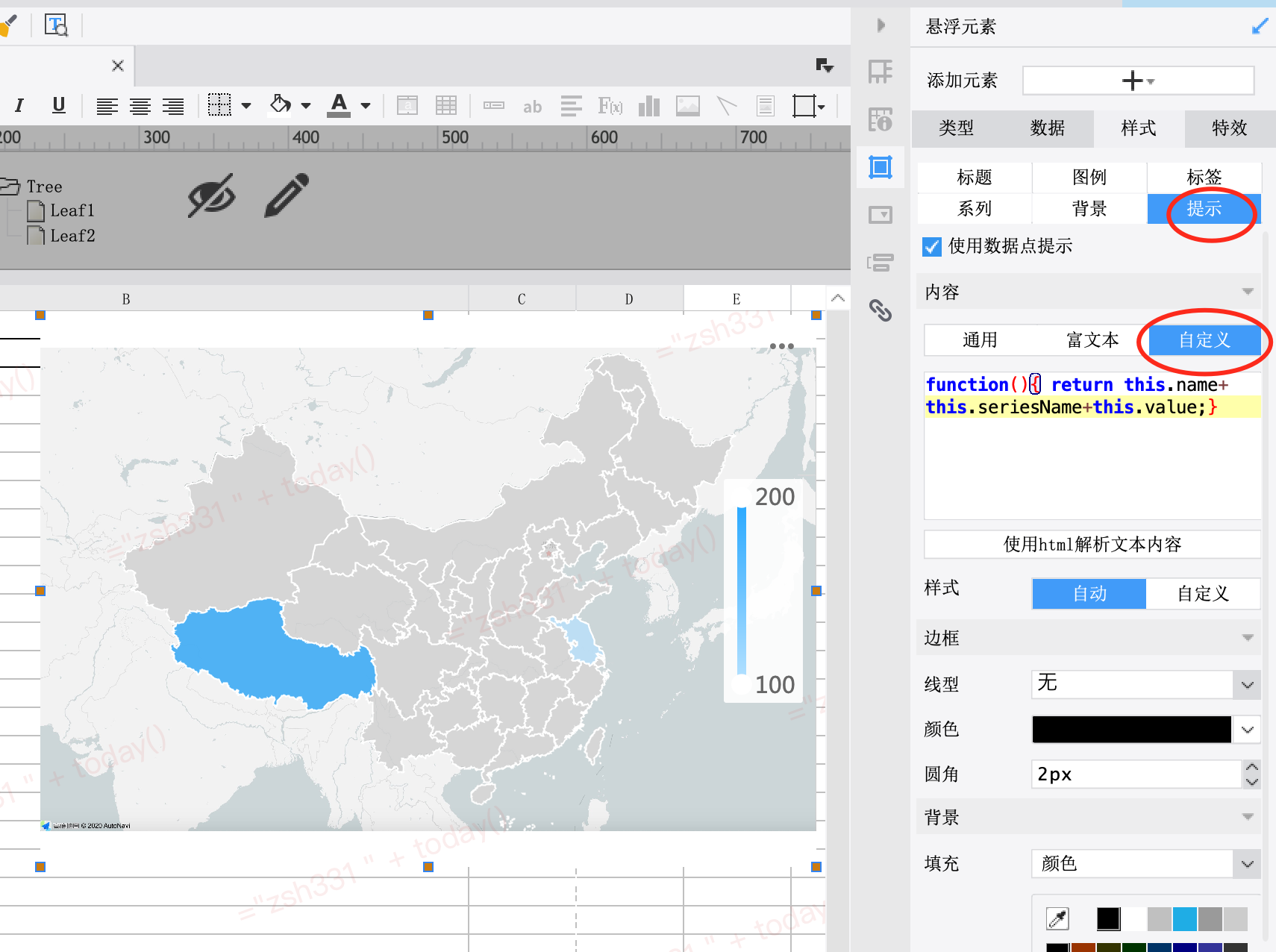Open font color dropdown arrow
Screen dimensions: 1276x952
[366, 106]
